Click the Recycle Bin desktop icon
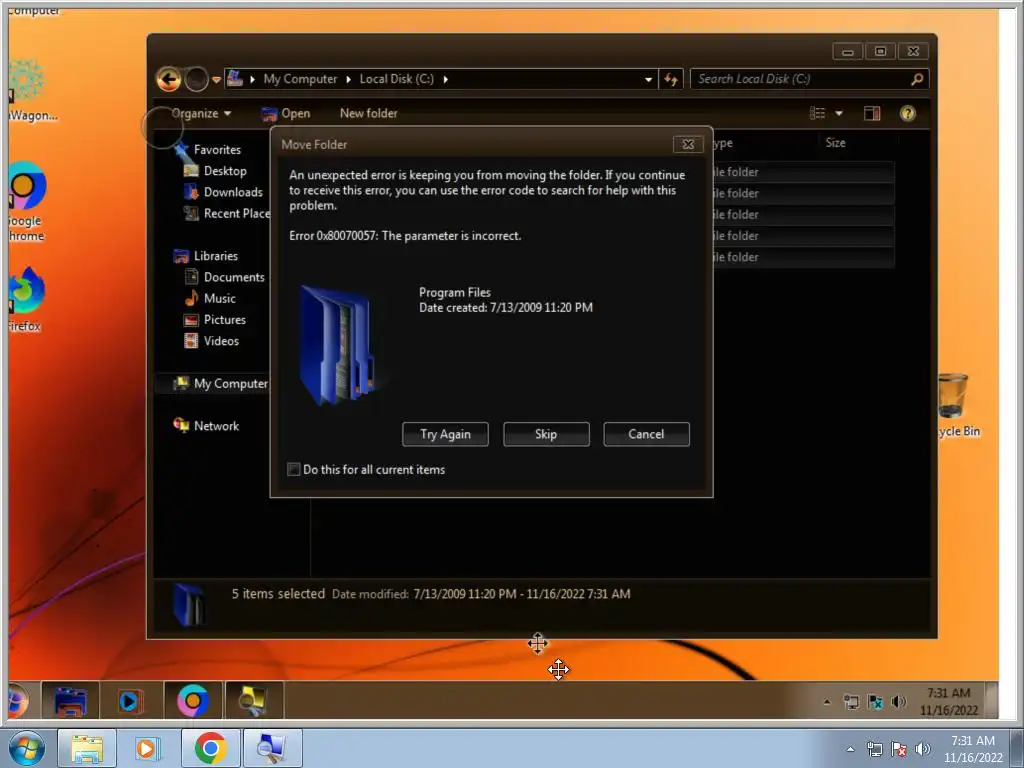Viewport: 1024px width, 768px height. click(956, 405)
